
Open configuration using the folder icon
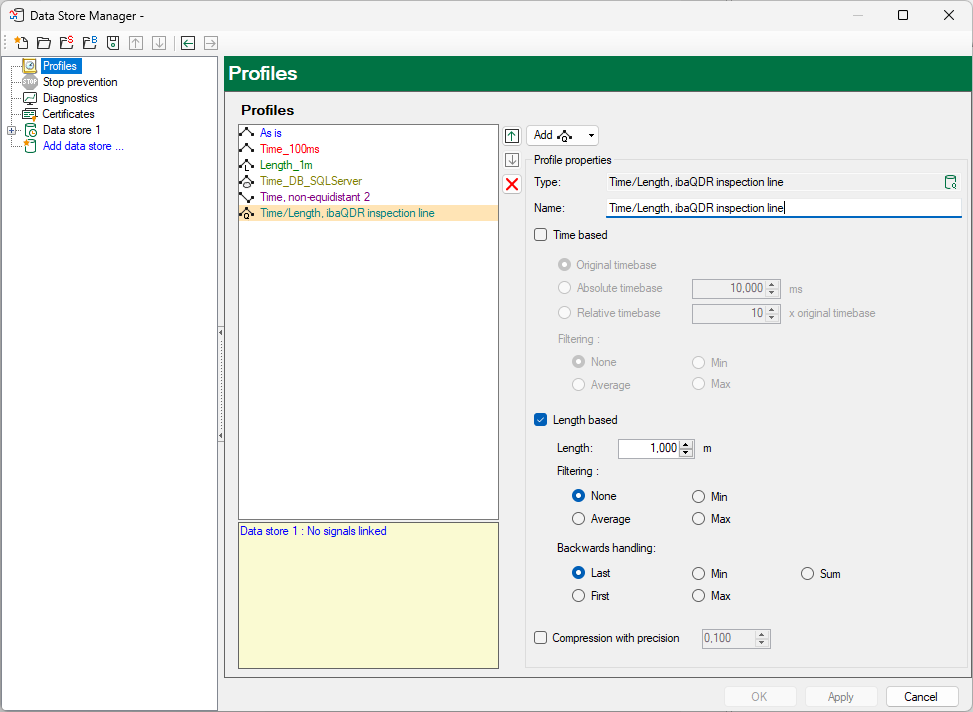[44, 43]
